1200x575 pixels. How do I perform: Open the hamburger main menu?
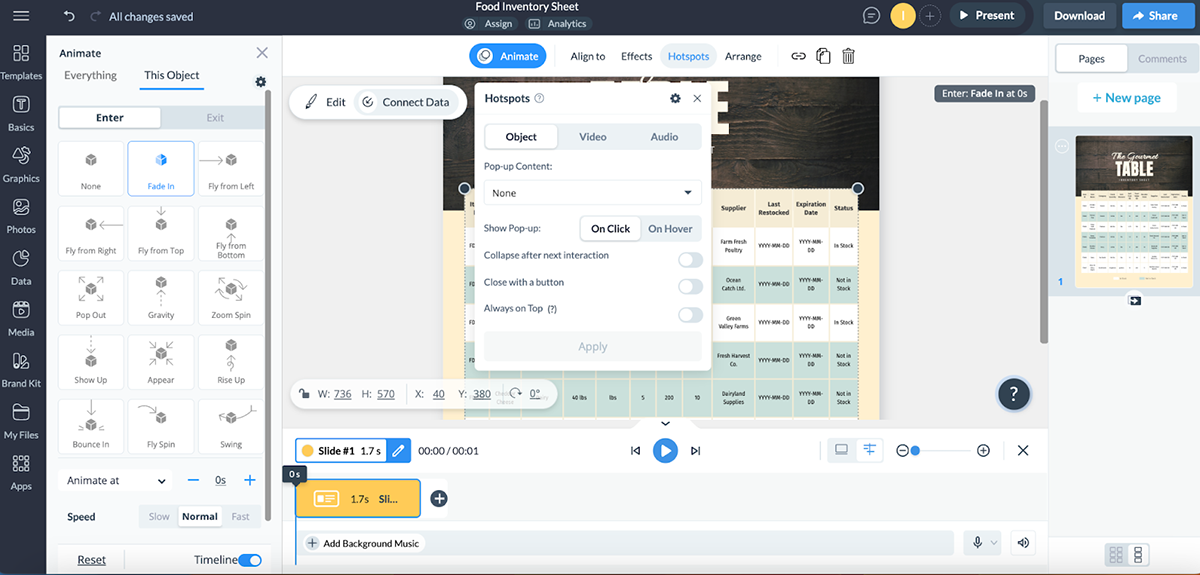click(x=21, y=16)
